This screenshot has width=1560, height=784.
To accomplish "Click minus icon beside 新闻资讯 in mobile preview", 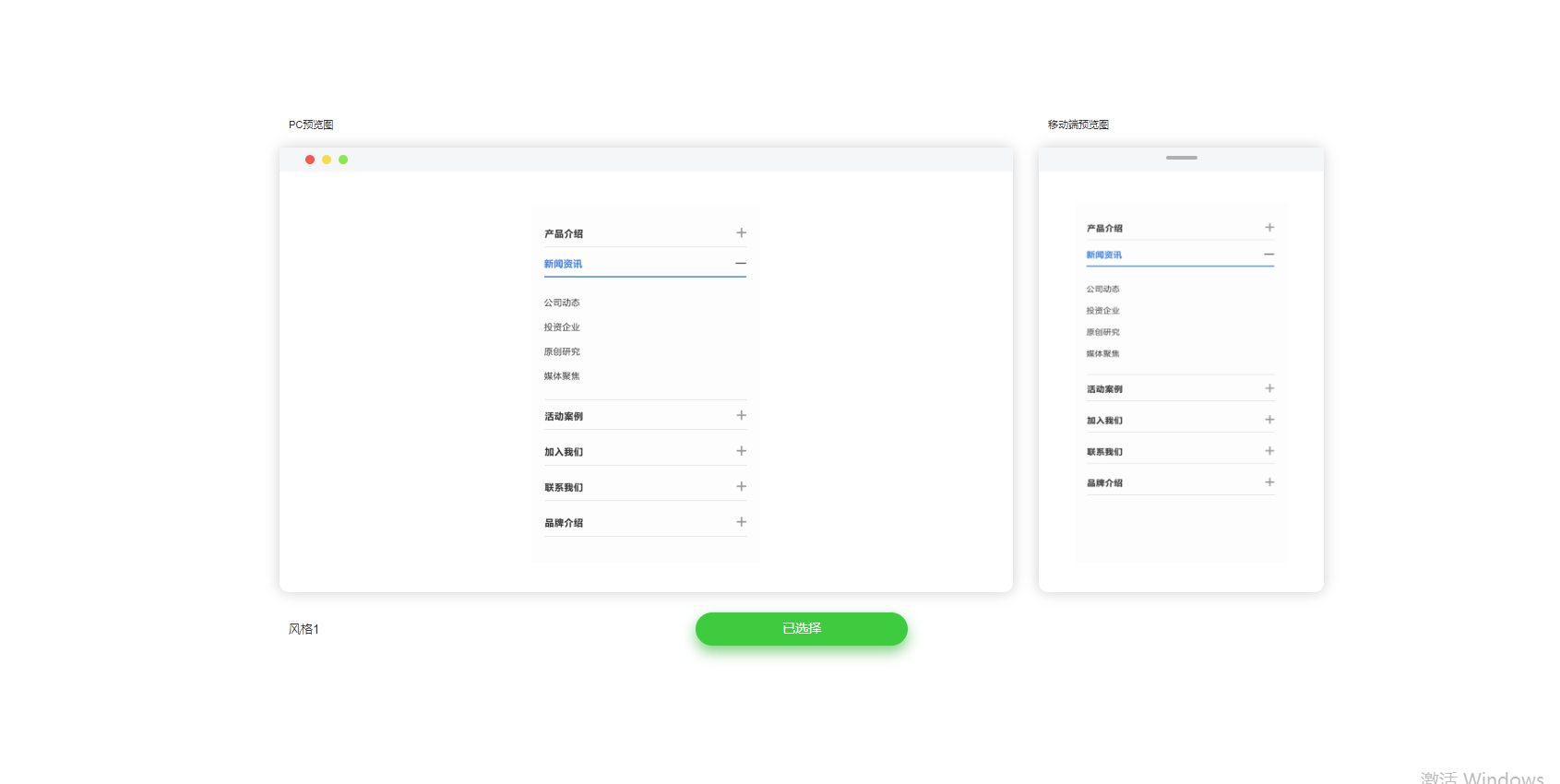I will pyautogui.click(x=1268, y=255).
